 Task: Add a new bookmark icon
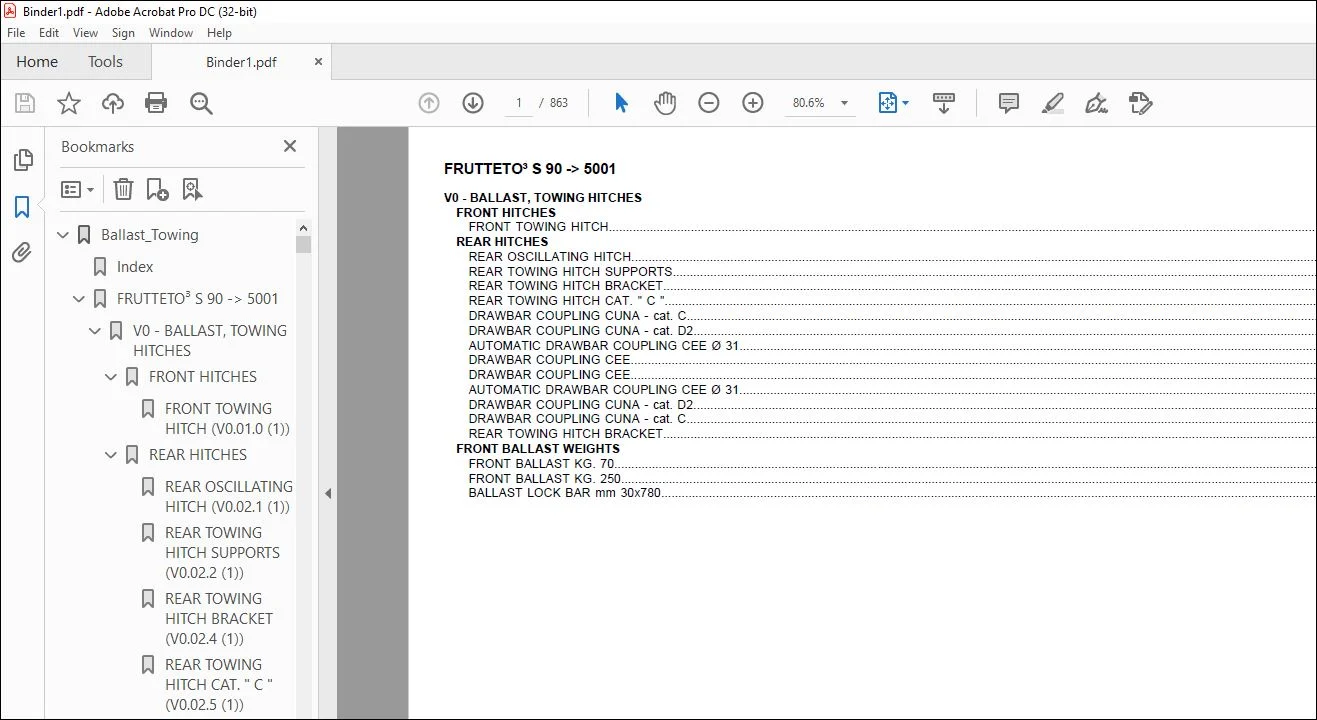click(x=157, y=189)
